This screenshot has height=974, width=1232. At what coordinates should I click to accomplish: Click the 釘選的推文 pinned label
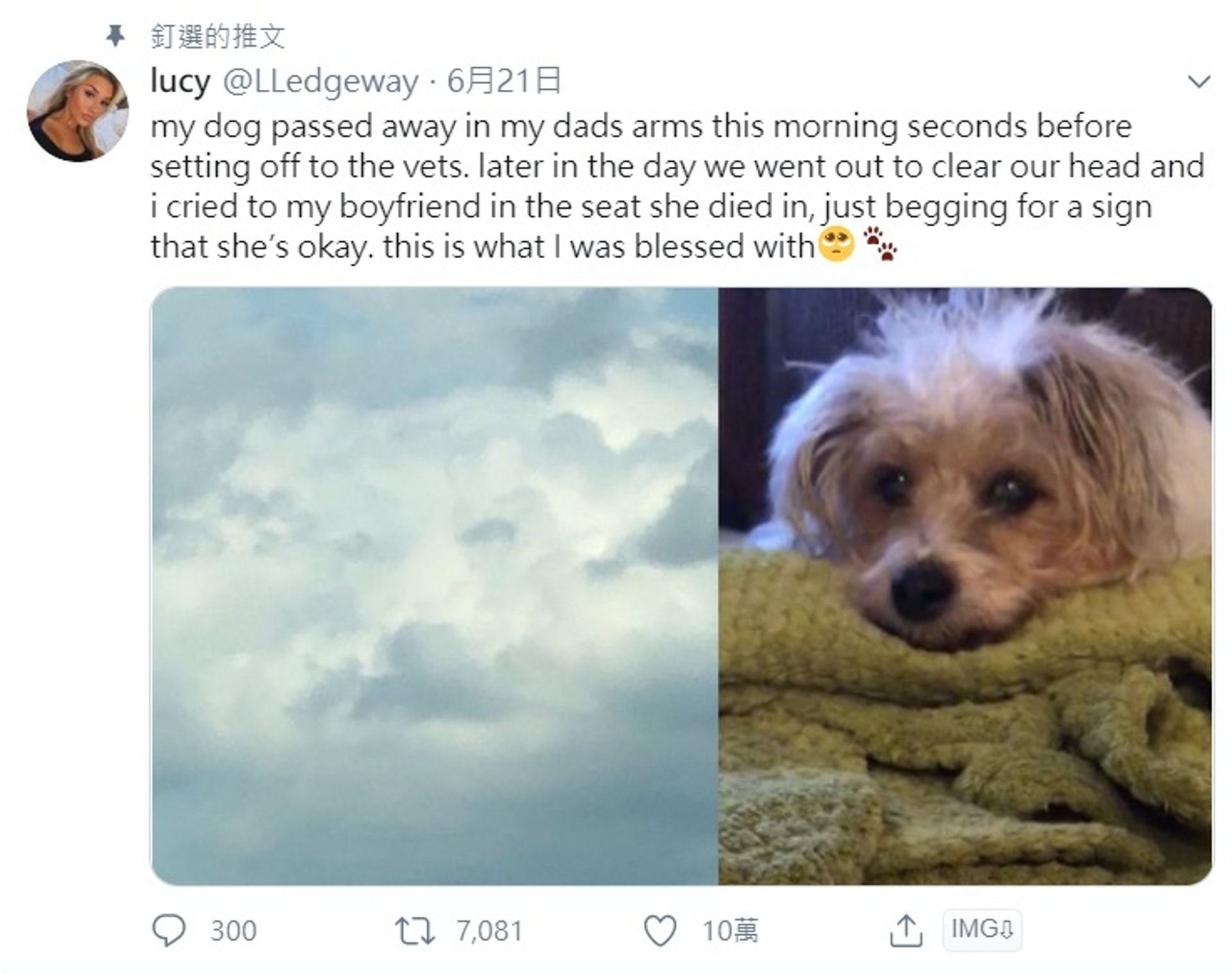tap(218, 36)
